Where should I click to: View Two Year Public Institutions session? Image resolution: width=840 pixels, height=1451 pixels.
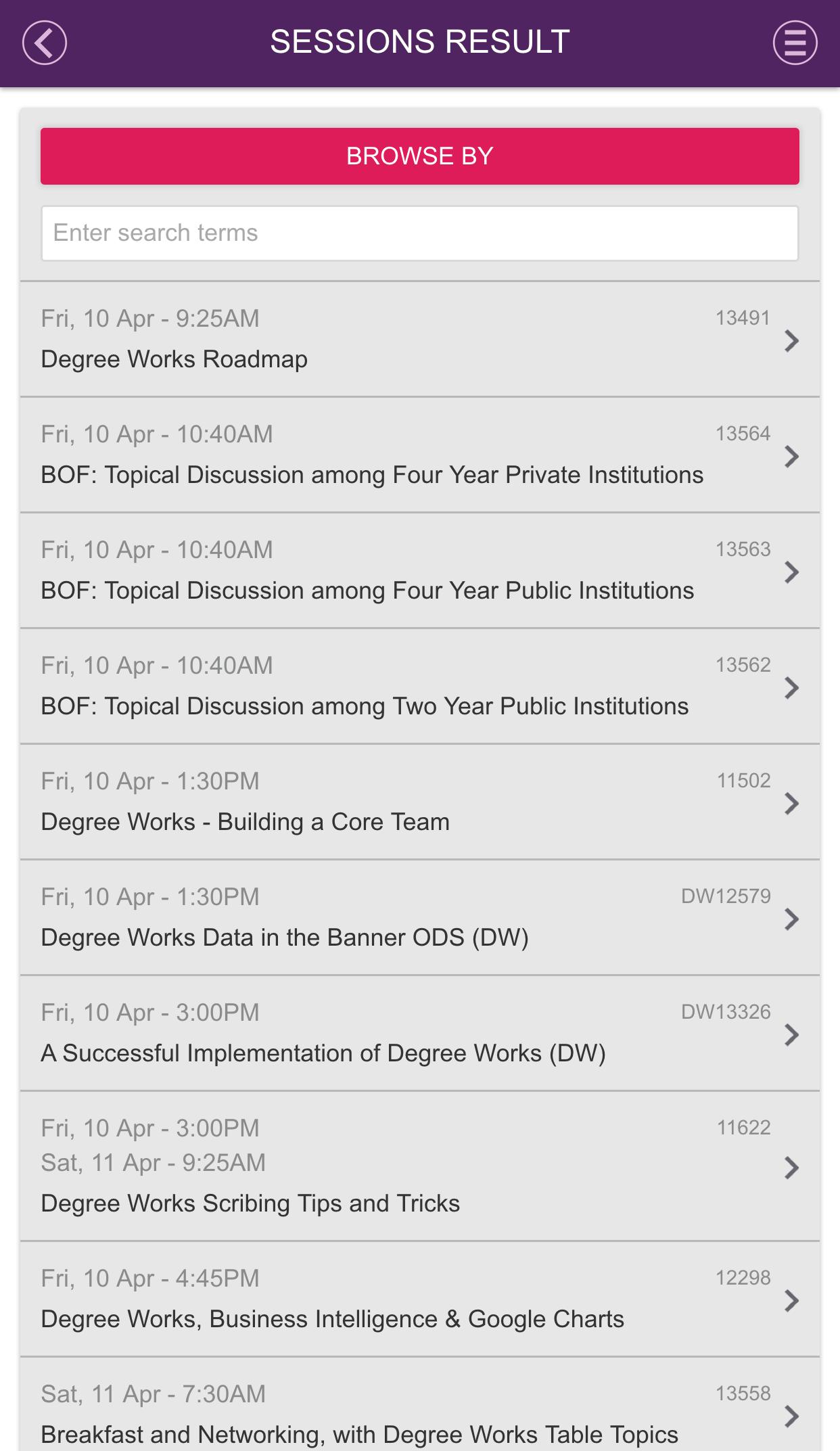click(x=365, y=706)
